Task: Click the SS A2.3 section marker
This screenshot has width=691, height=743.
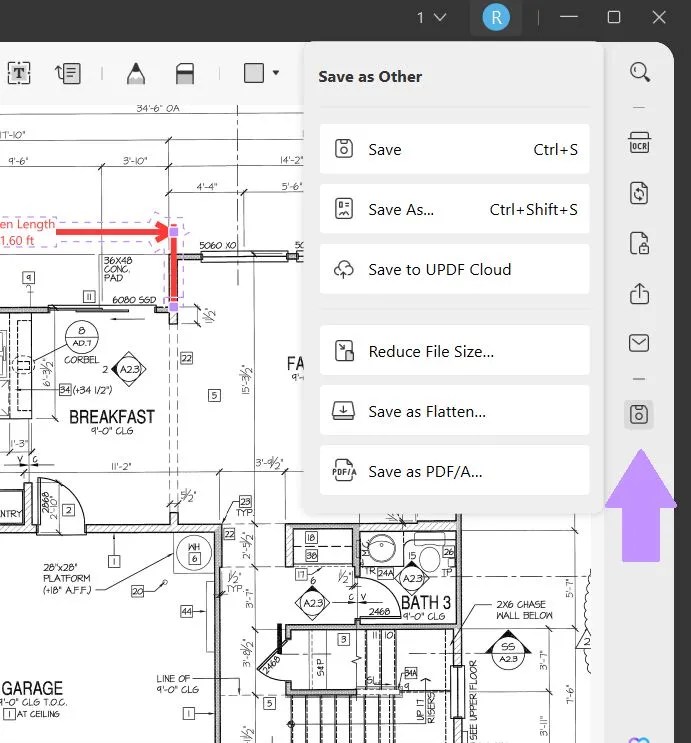Action: tap(508, 652)
